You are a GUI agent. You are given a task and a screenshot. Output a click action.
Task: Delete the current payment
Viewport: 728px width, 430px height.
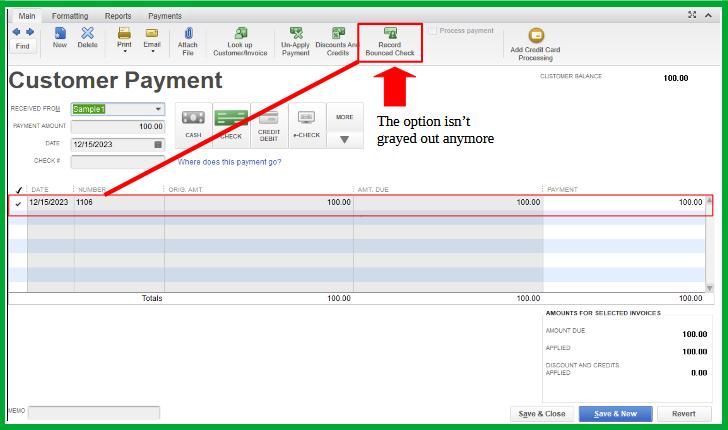(x=87, y=38)
